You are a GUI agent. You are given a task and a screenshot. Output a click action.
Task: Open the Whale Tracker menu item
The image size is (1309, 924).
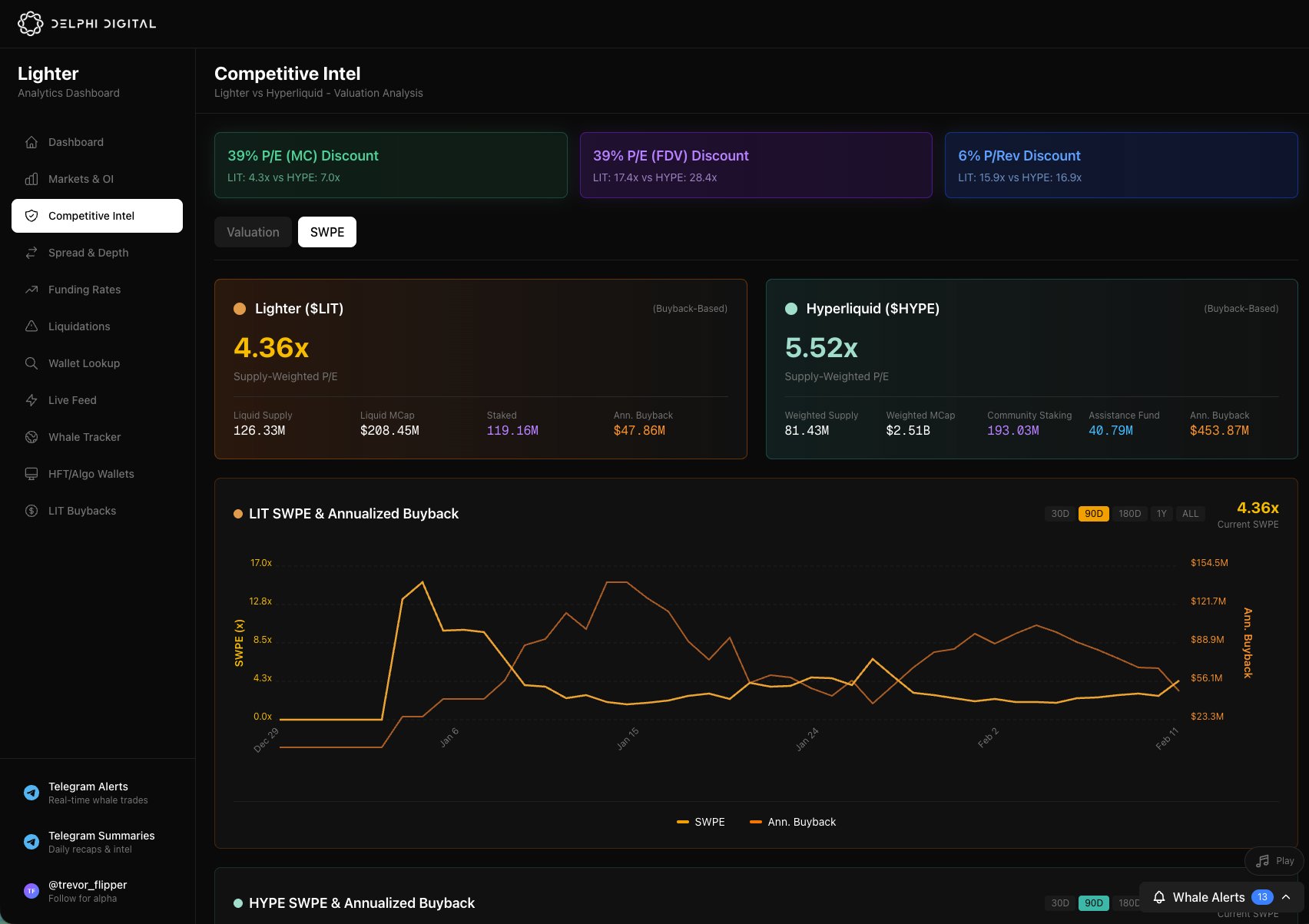(x=85, y=437)
